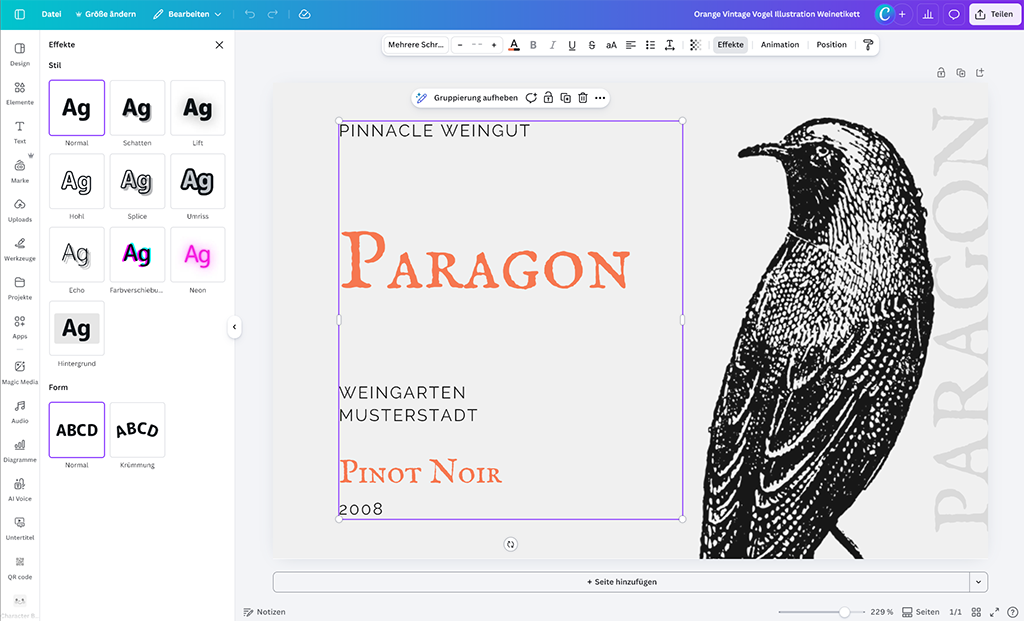Open the Werkzeuge panel
This screenshot has width=1024, height=621.
(x=20, y=249)
